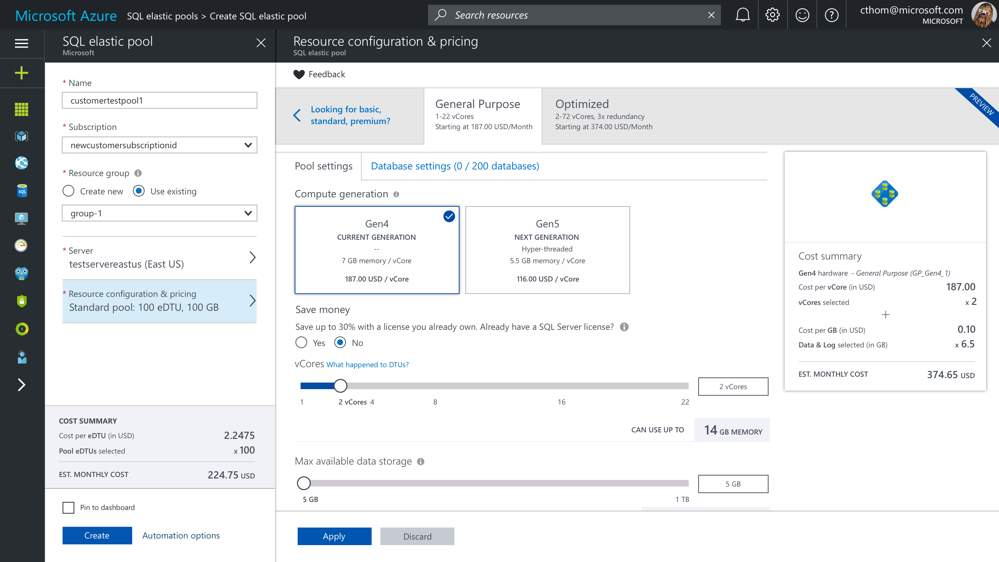Open the gauge monitor icon in the sidebar
This screenshot has width=999, height=562.
click(21, 245)
